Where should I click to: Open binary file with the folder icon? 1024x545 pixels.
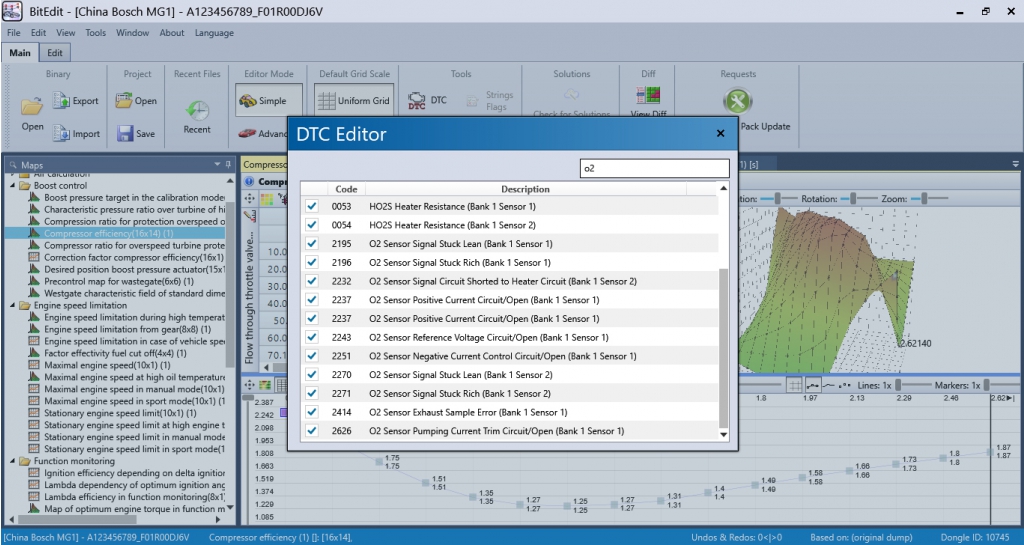(x=31, y=106)
